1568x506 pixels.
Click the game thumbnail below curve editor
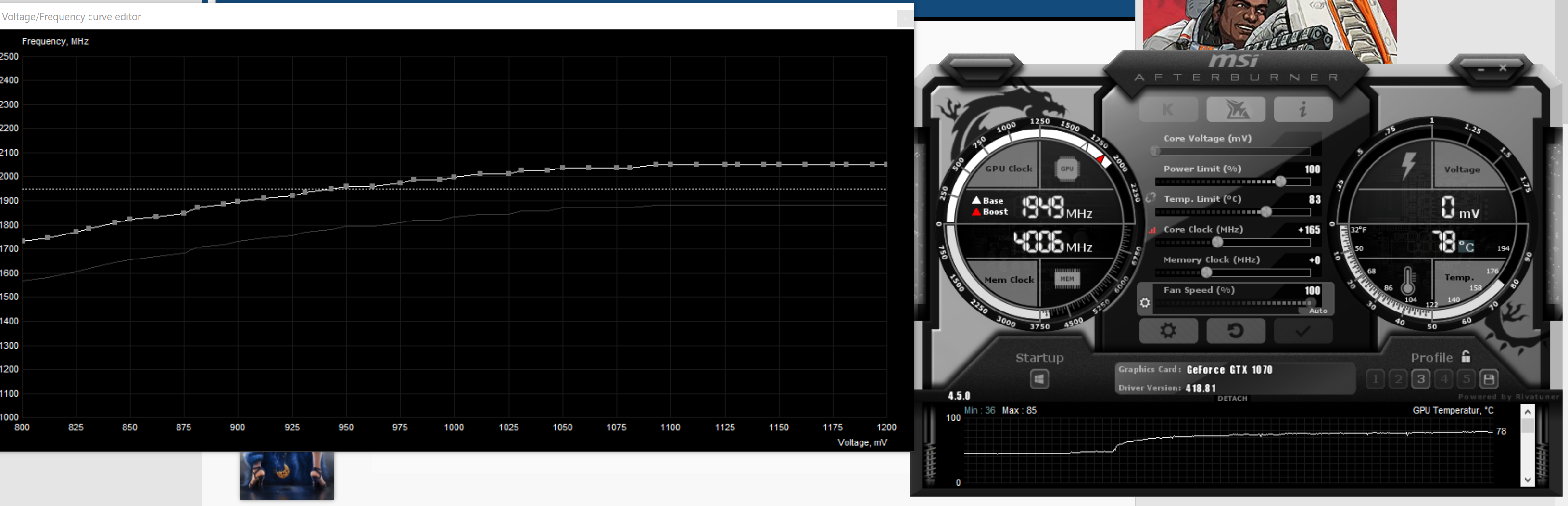click(287, 476)
